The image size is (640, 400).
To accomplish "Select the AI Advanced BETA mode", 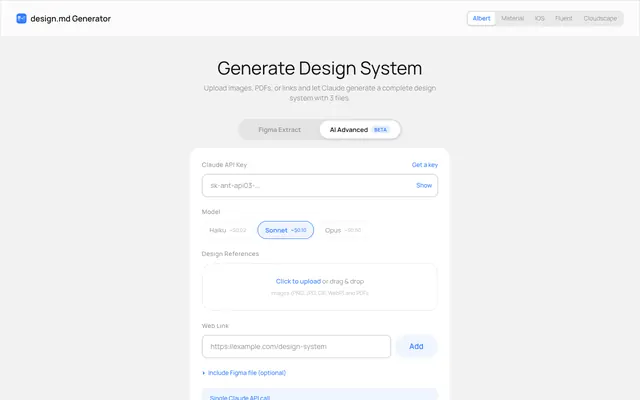I will (x=359, y=130).
